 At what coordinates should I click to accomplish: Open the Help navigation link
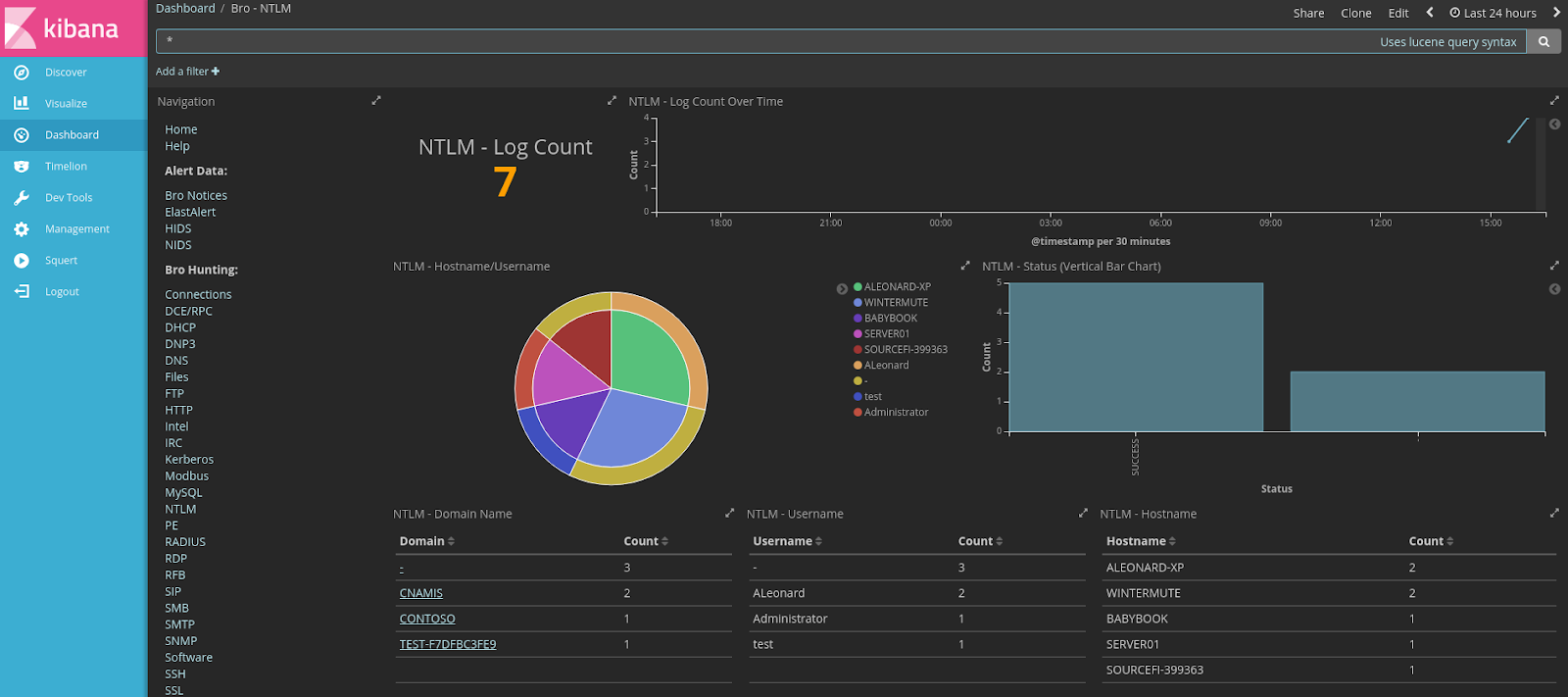click(x=177, y=146)
